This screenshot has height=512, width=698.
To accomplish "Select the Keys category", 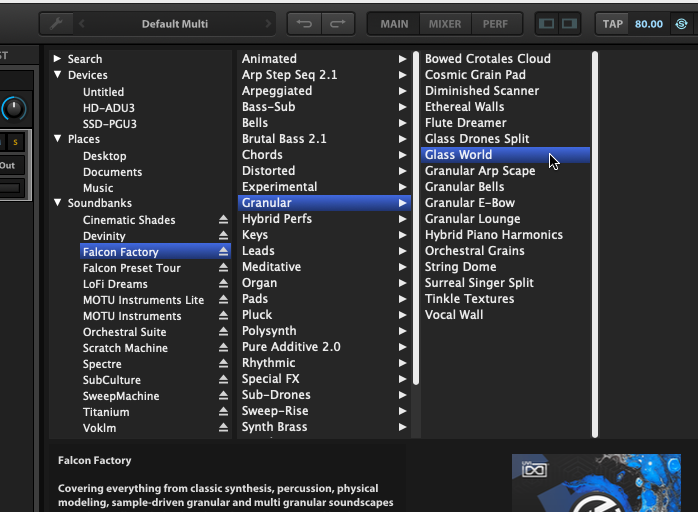I will (x=324, y=235).
